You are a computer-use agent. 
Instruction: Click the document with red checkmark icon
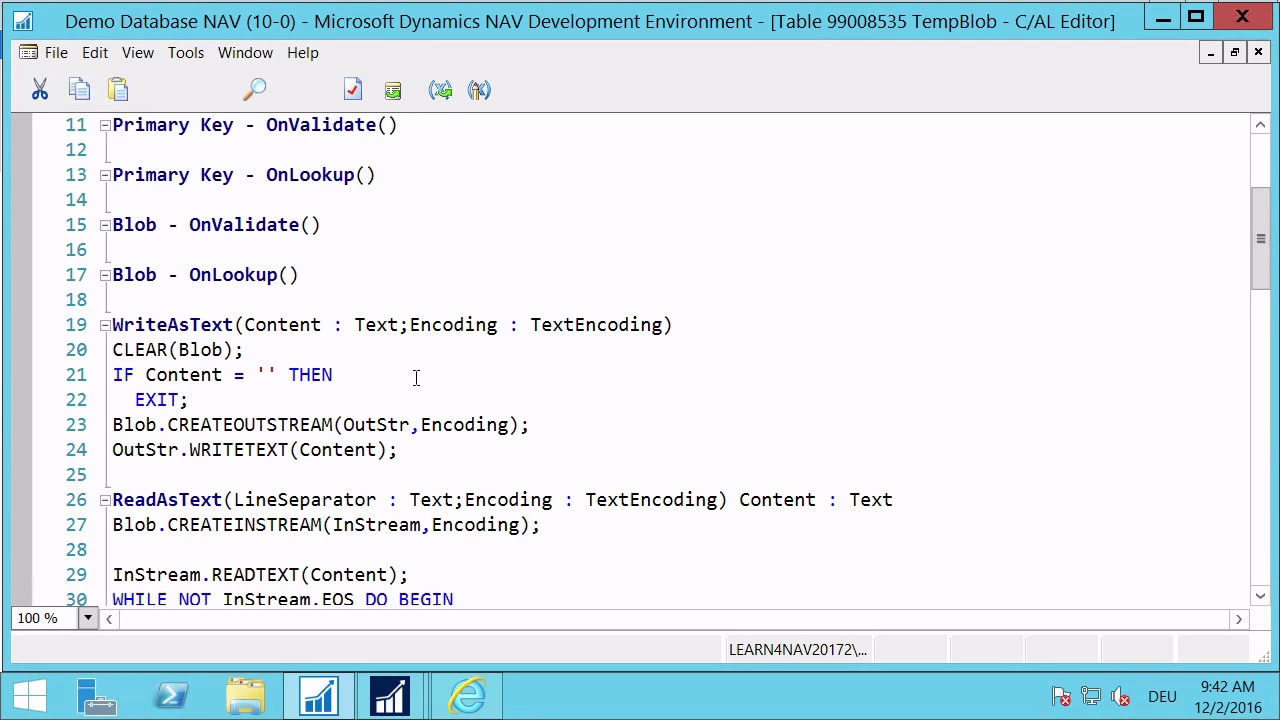tap(352, 90)
